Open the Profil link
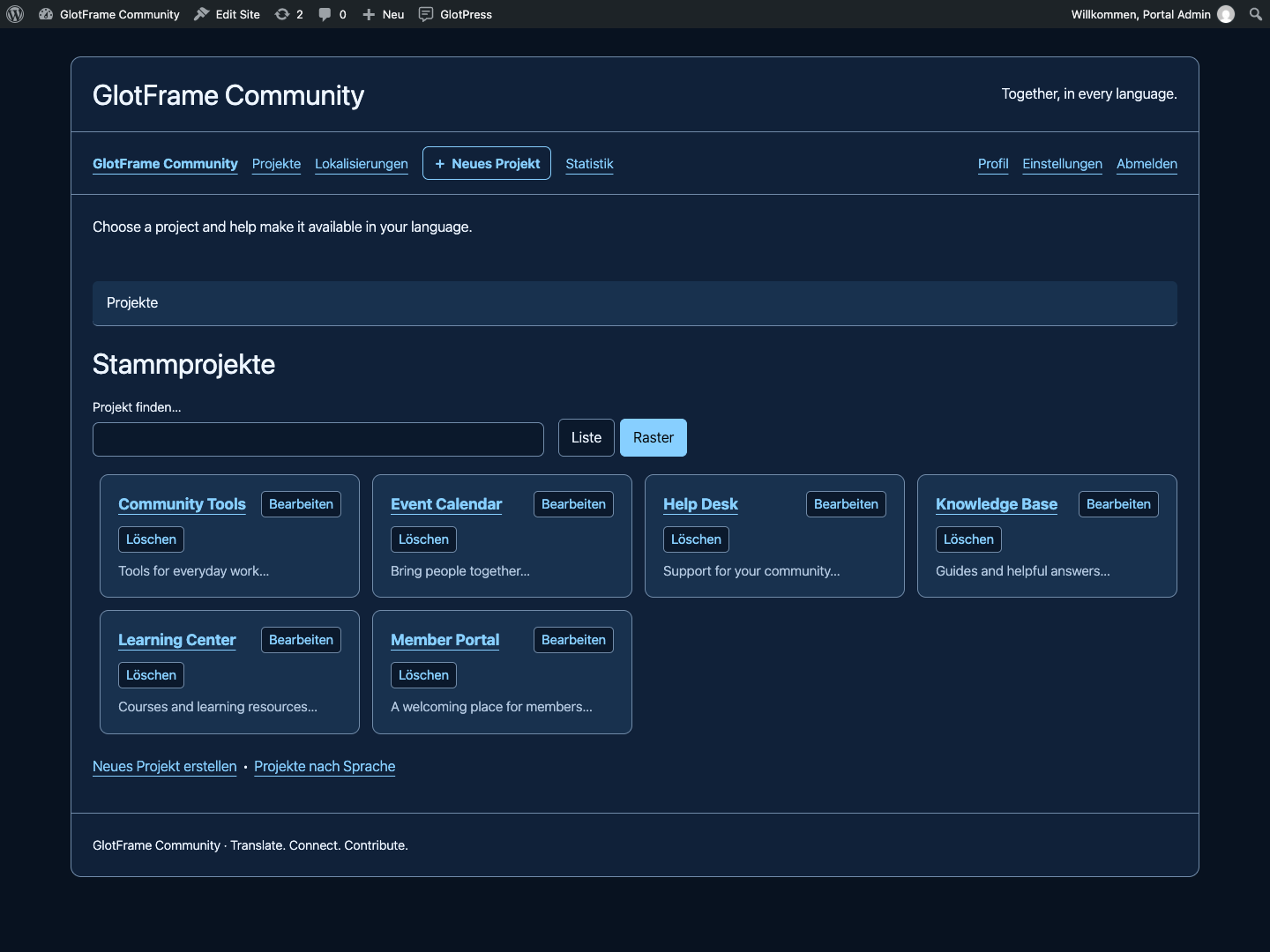Screen dimensions: 1270x952 993,164
